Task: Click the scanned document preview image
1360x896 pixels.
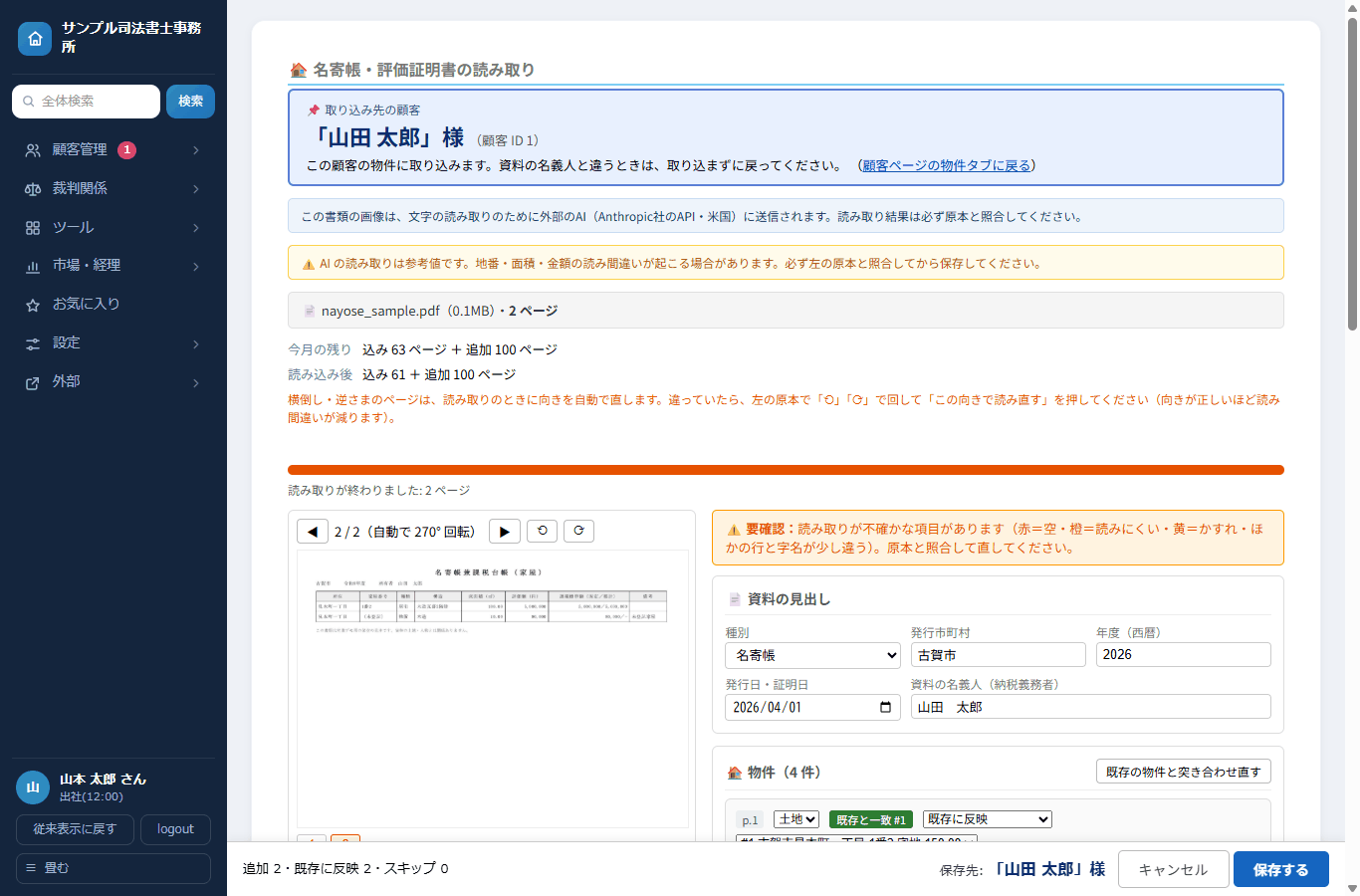Action: [493, 689]
